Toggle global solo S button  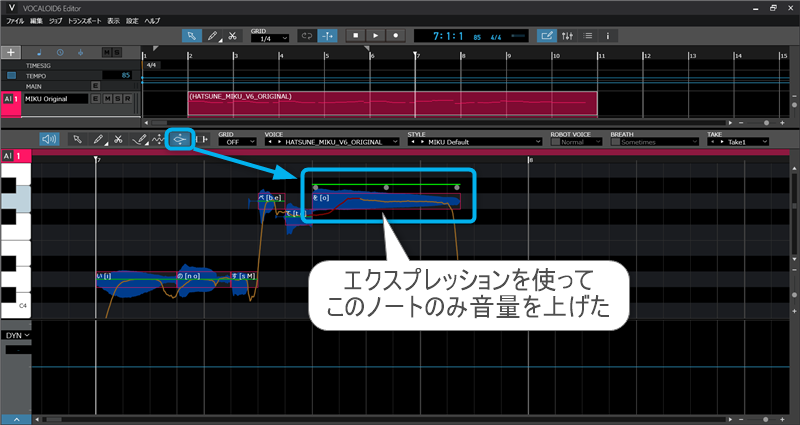click(x=117, y=53)
